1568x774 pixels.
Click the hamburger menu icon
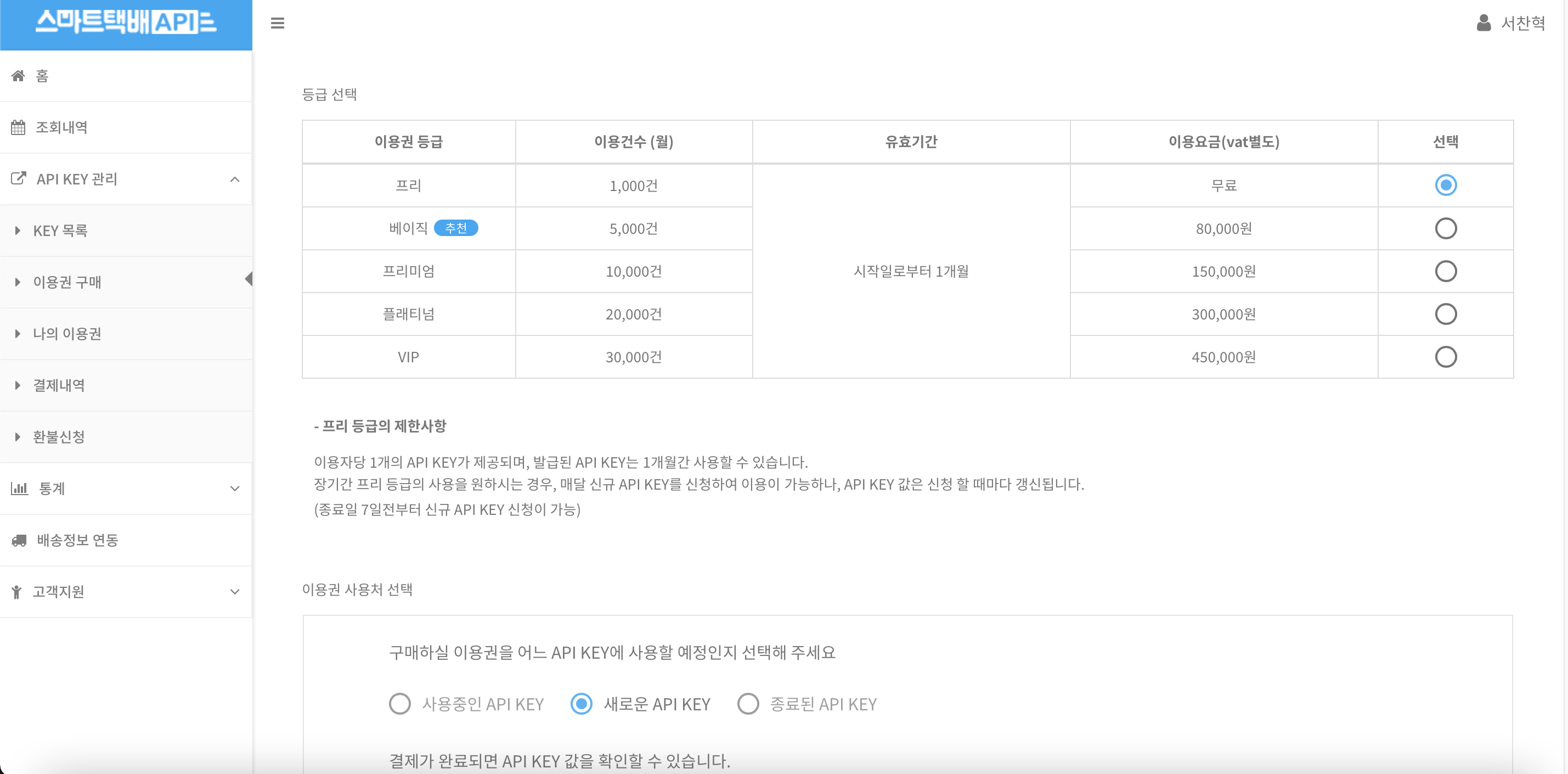pyautogui.click(x=277, y=23)
